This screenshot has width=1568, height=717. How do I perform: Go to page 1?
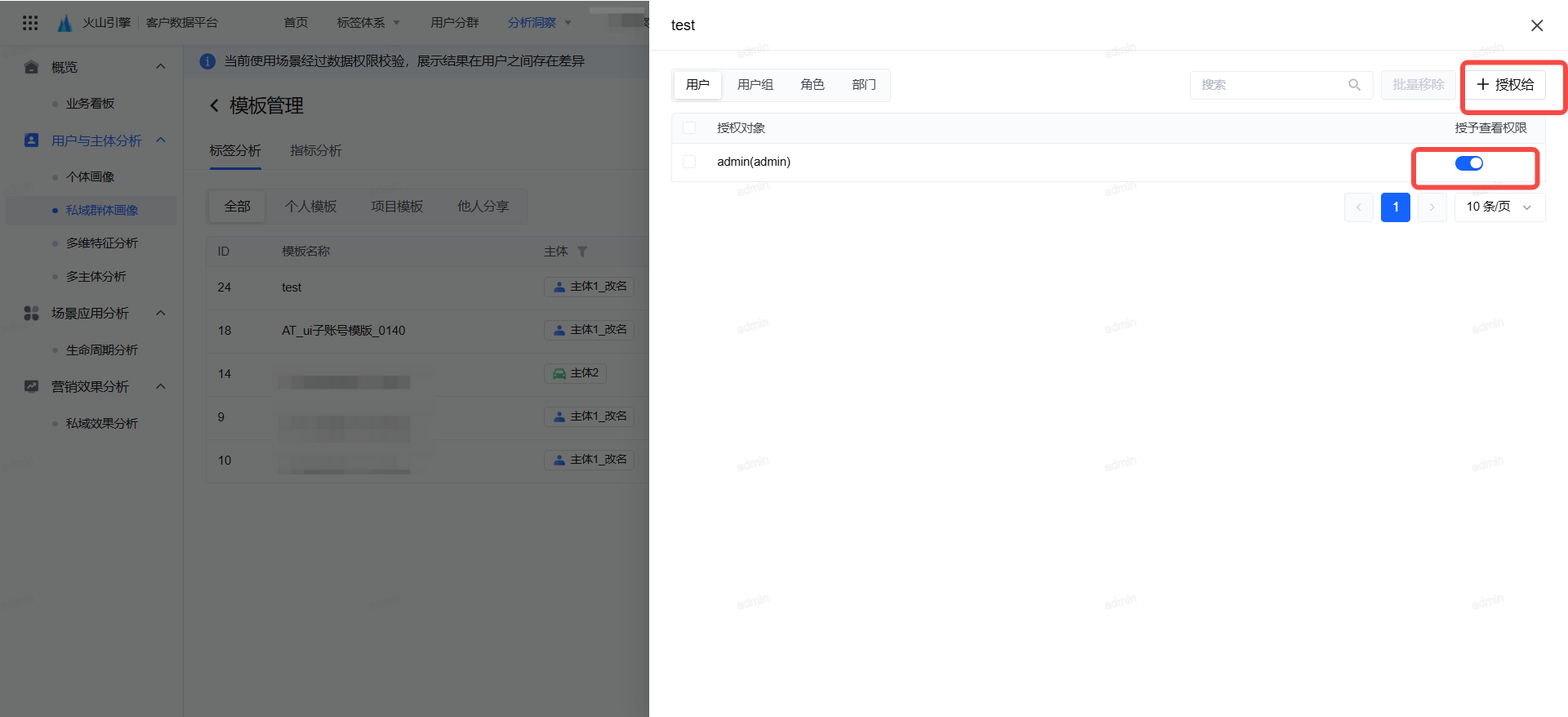point(1396,207)
